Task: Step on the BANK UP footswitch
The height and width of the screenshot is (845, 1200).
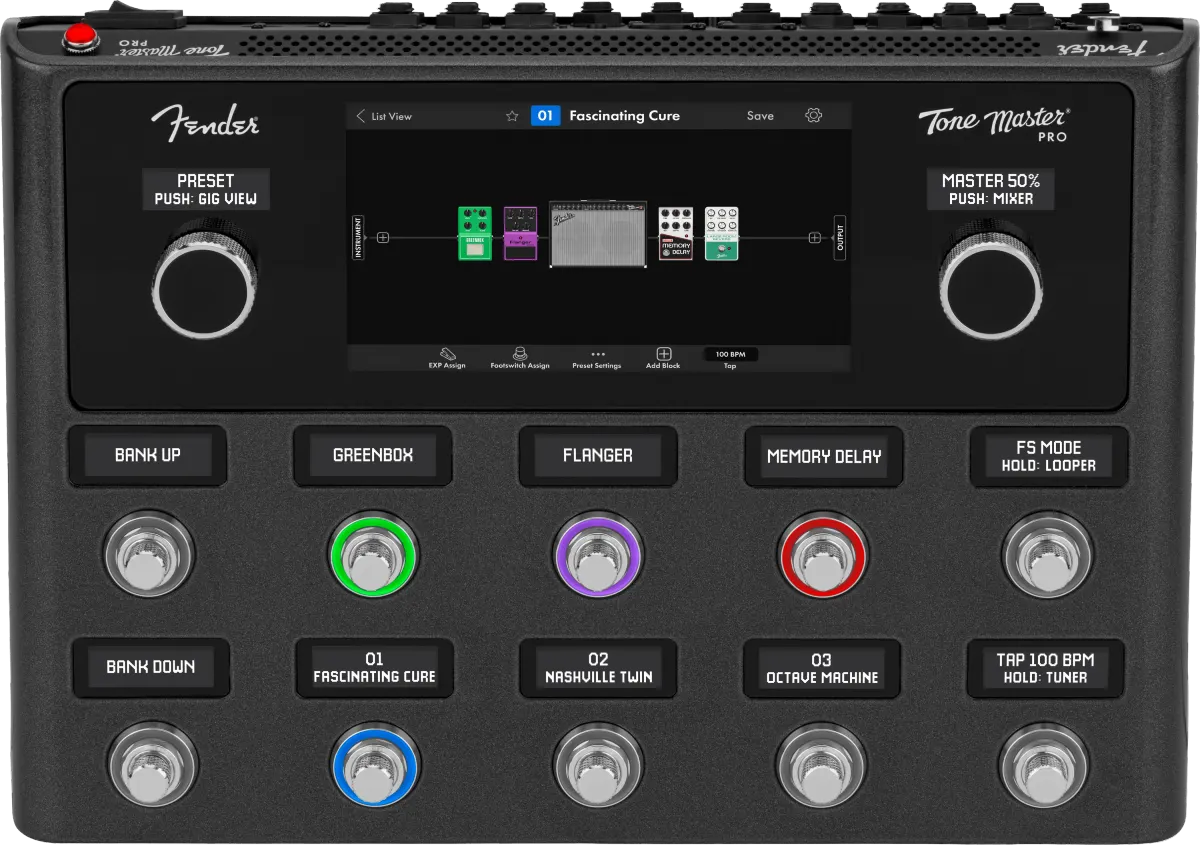Action: [148, 555]
